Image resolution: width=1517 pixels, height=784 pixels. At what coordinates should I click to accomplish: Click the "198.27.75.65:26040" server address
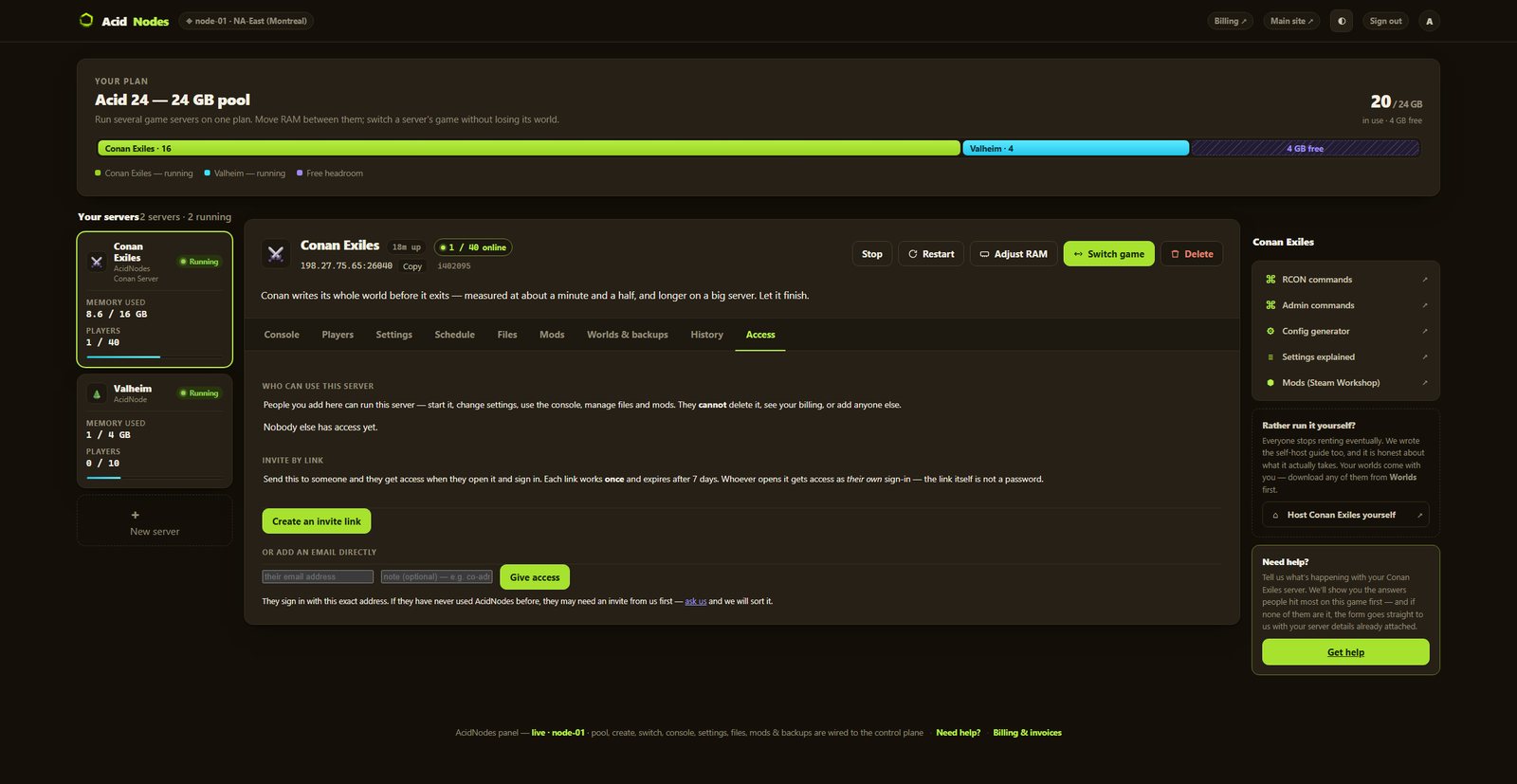pyautogui.click(x=346, y=266)
